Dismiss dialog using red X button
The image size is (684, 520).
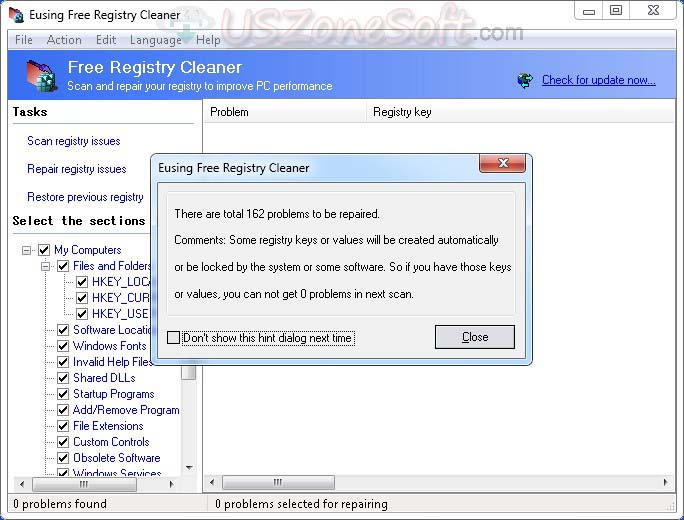point(503,163)
